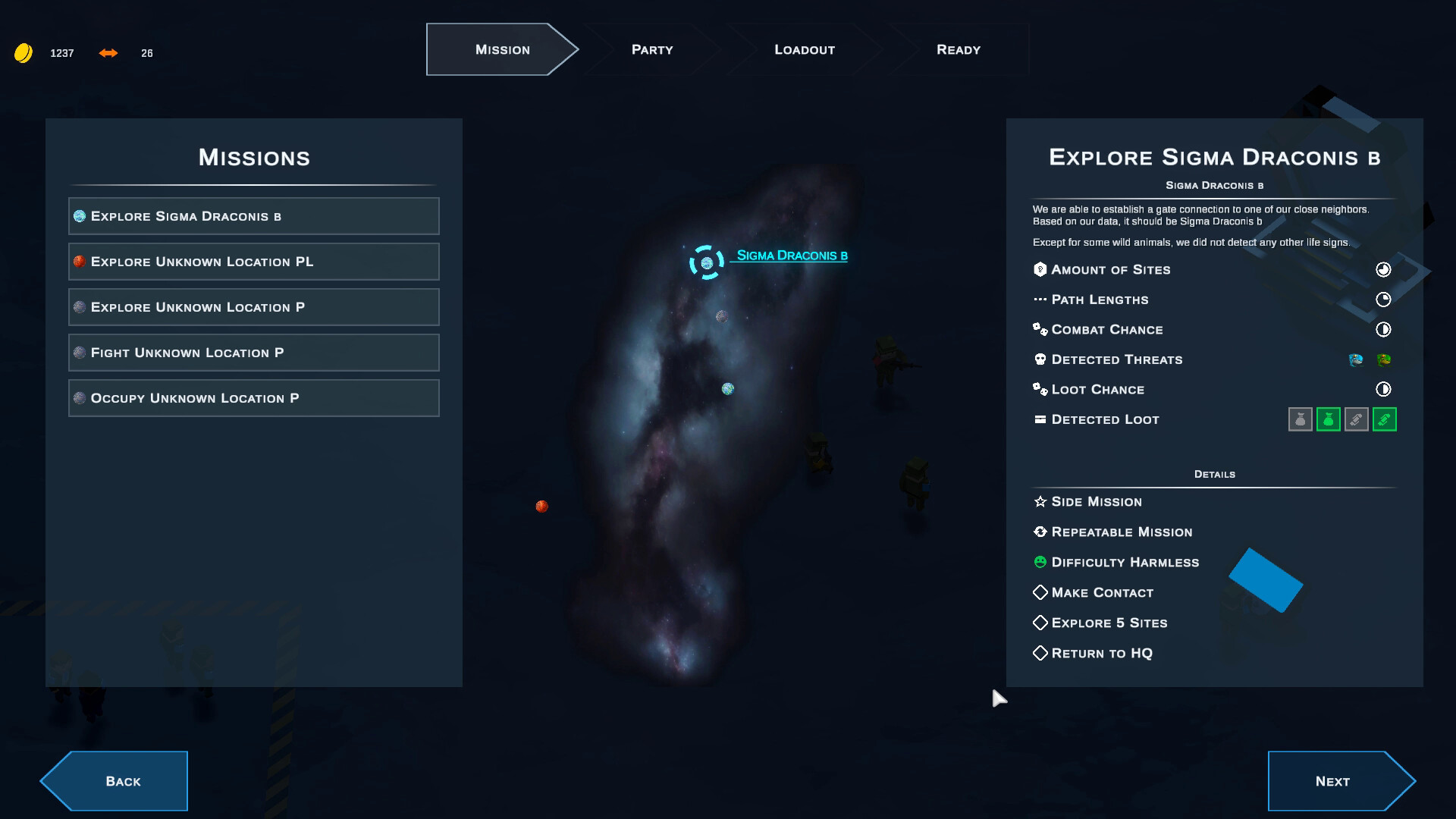This screenshot has width=1456, height=819.
Task: Toggle the Make Contact objective diamond
Action: [x=1040, y=592]
